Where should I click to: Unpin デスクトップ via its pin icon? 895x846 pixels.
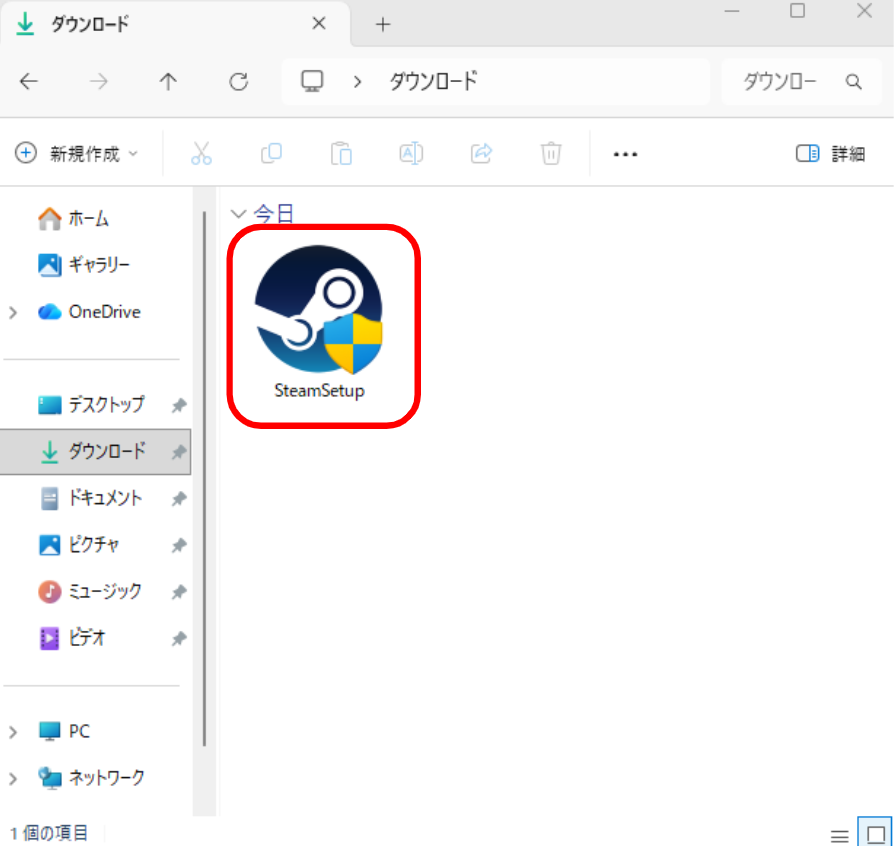click(x=179, y=405)
